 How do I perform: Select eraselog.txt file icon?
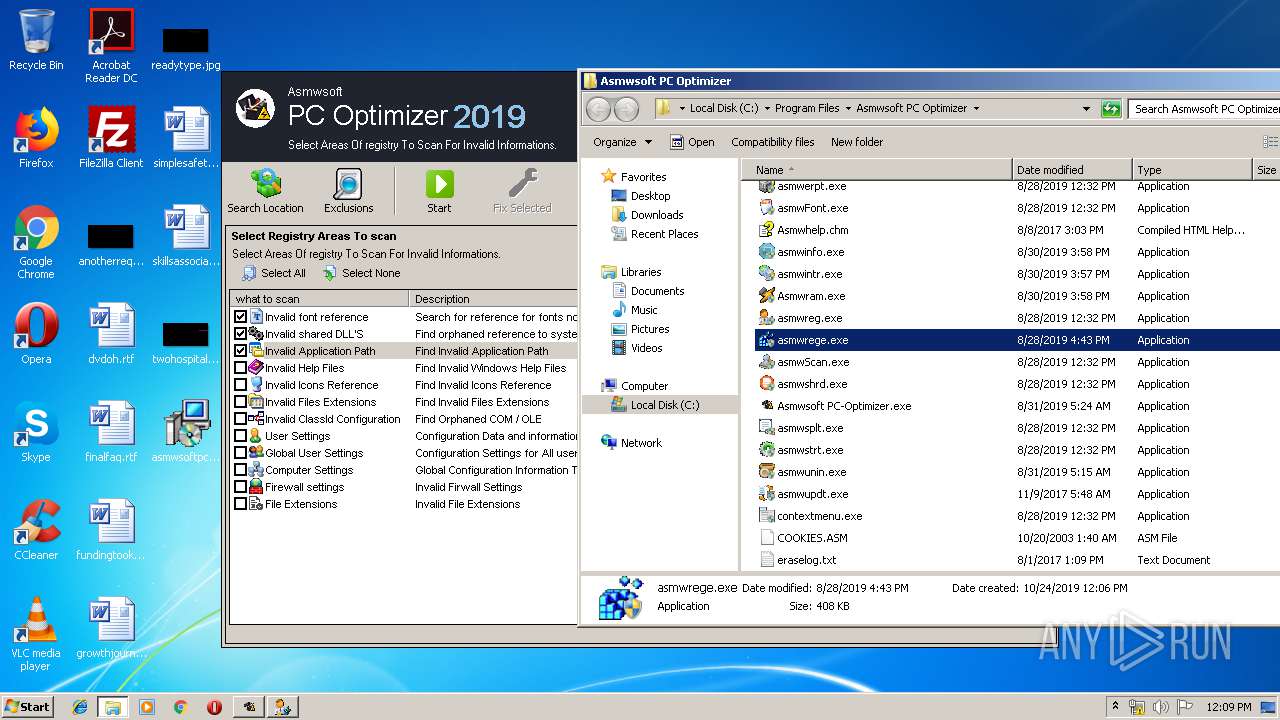pos(767,560)
